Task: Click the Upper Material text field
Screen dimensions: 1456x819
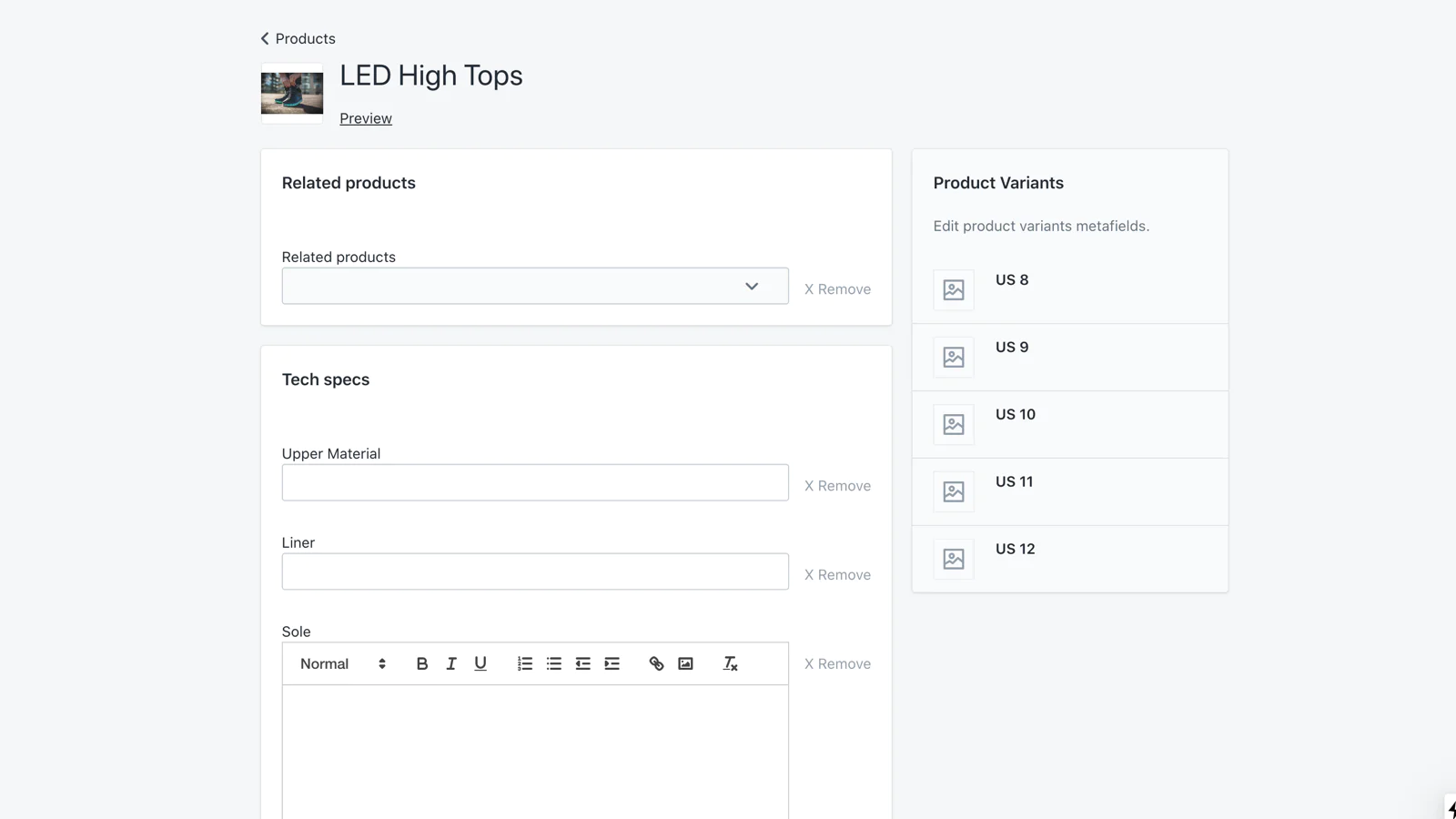Action: (535, 482)
